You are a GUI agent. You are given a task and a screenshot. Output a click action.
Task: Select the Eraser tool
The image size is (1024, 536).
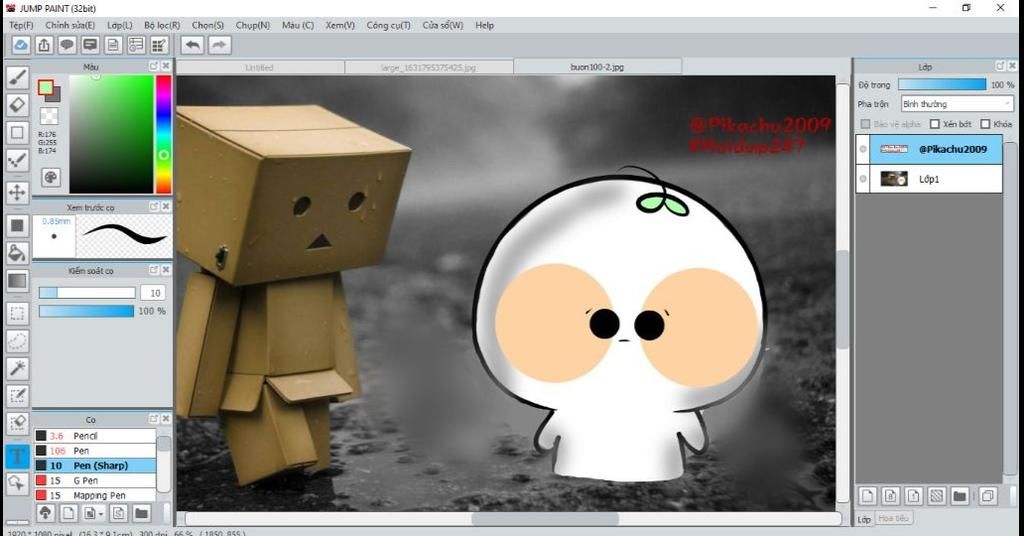[x=17, y=105]
